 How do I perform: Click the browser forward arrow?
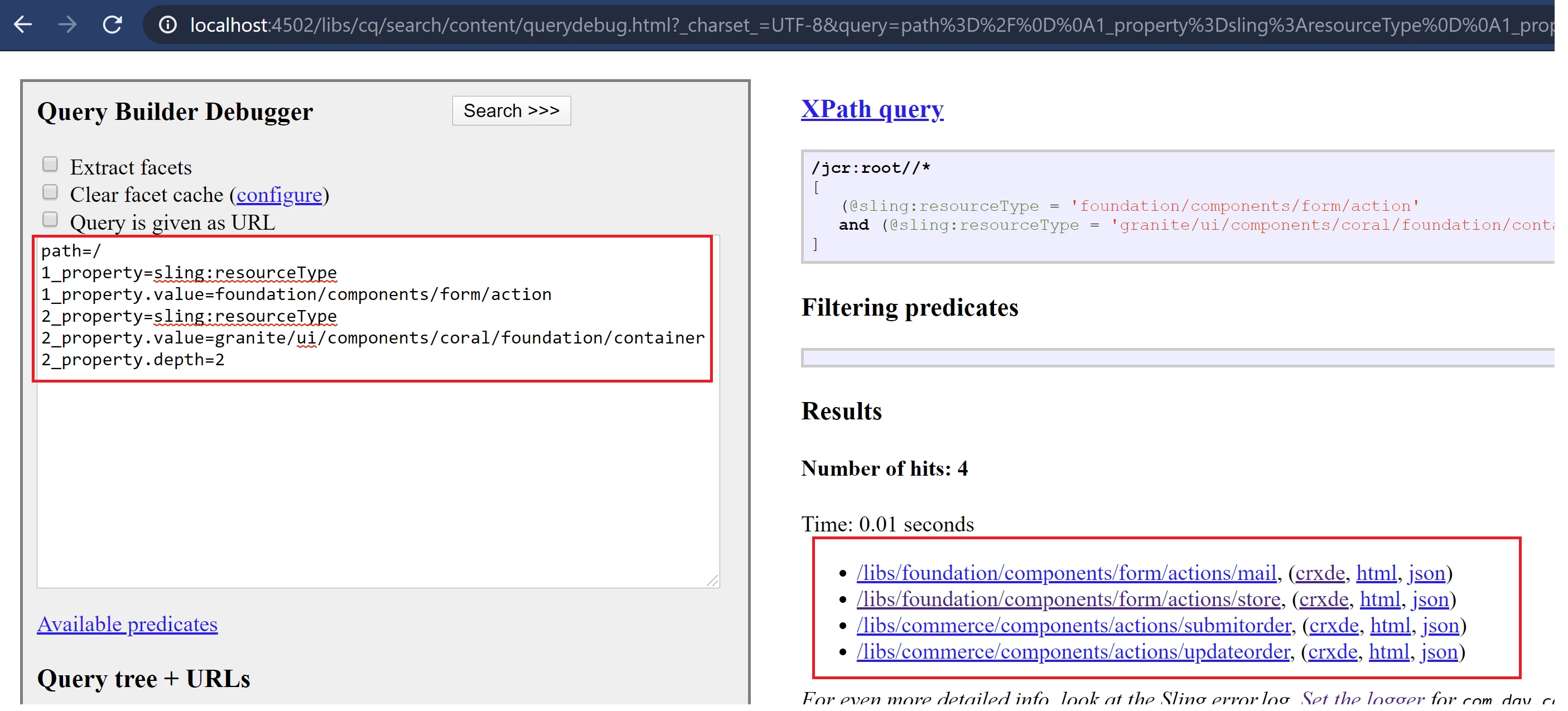pos(67,25)
